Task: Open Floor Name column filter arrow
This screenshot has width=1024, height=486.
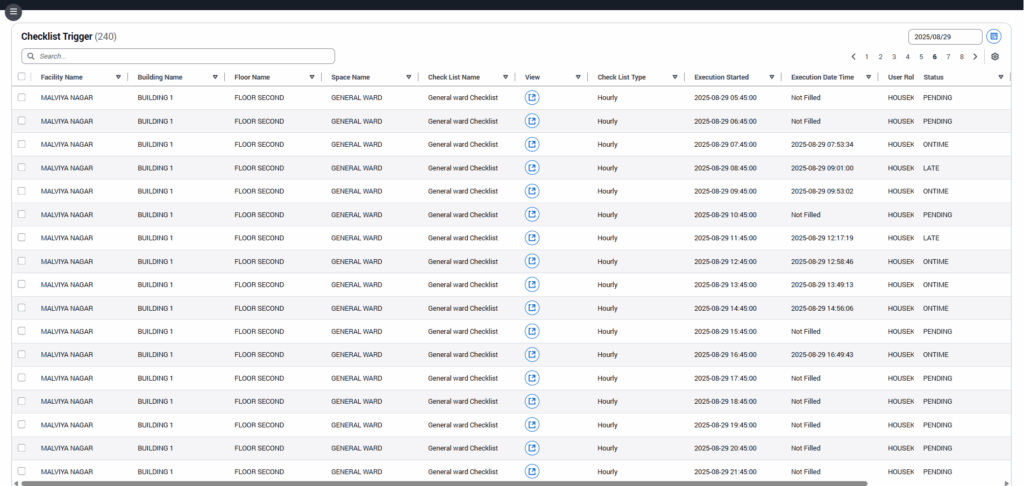Action: (312, 77)
